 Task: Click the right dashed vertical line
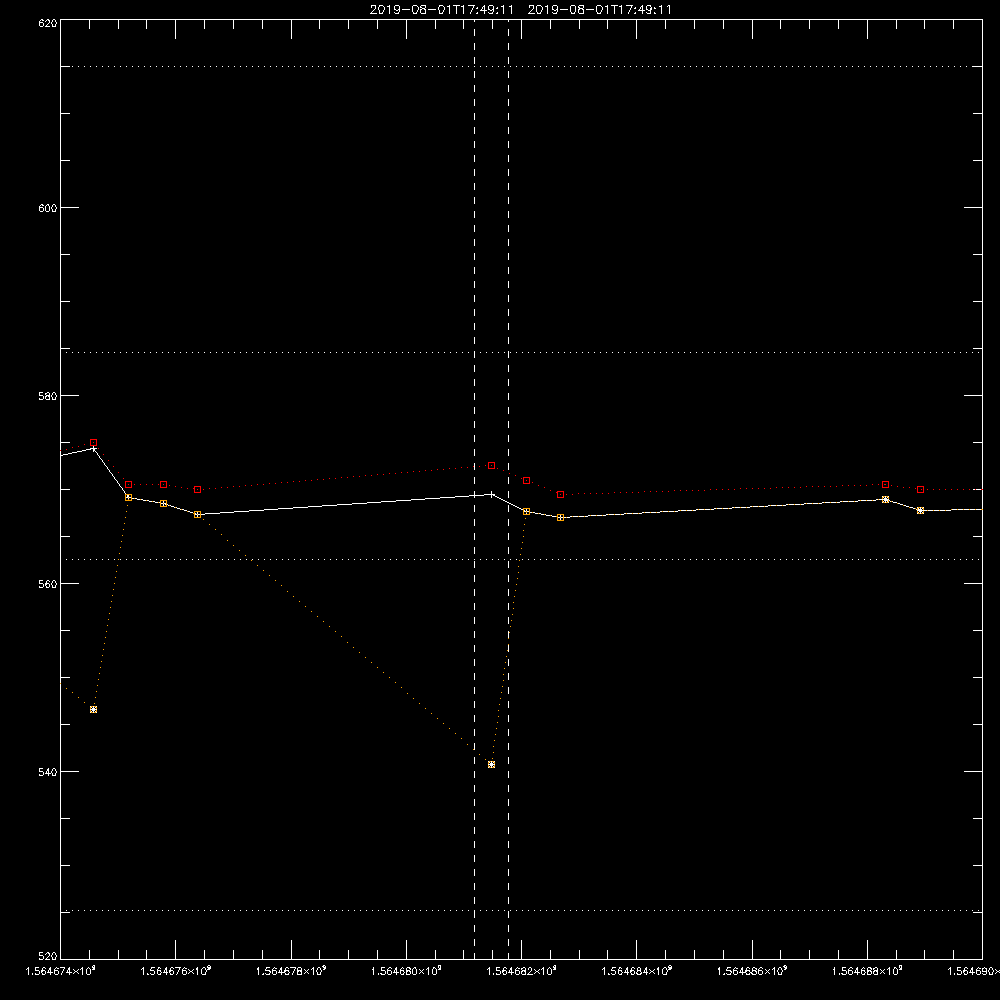(508, 489)
